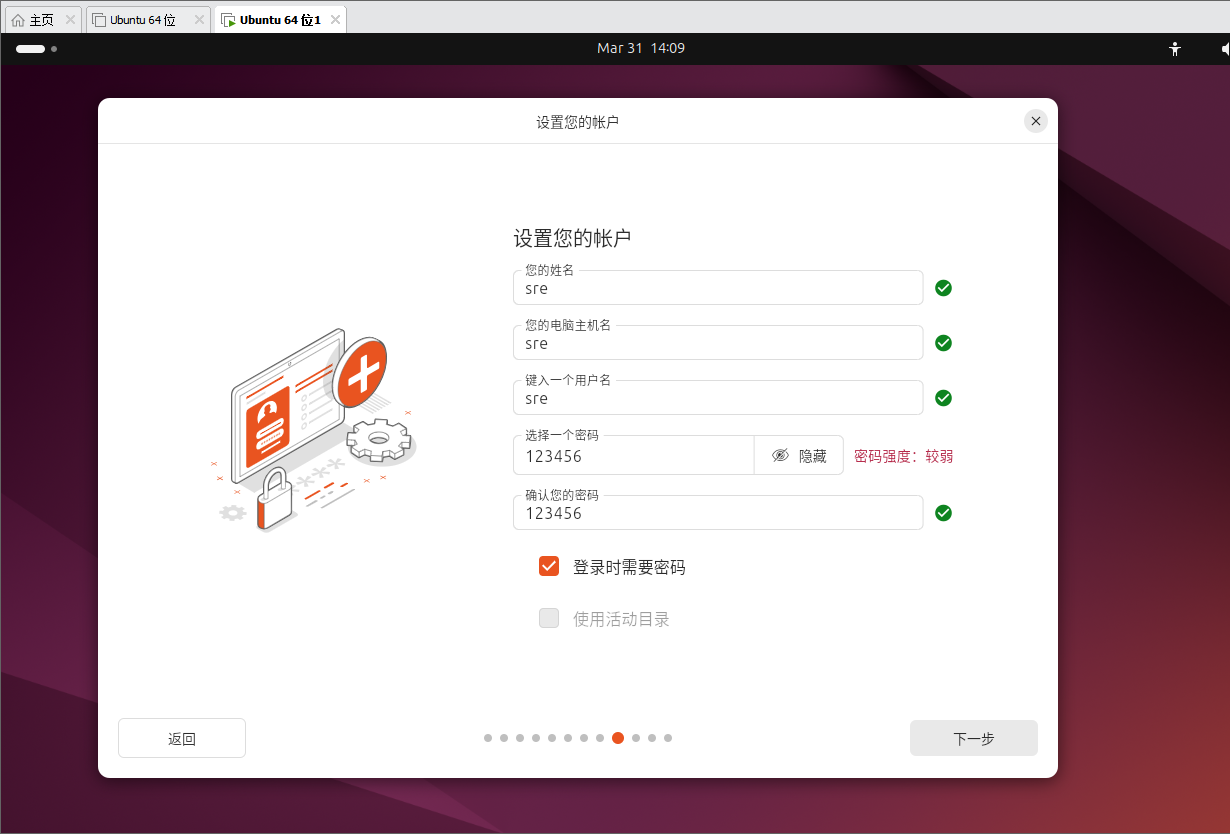1230x834 pixels.
Task: Close the Ubuntu 64 位 tab
Action: [x=198, y=20]
